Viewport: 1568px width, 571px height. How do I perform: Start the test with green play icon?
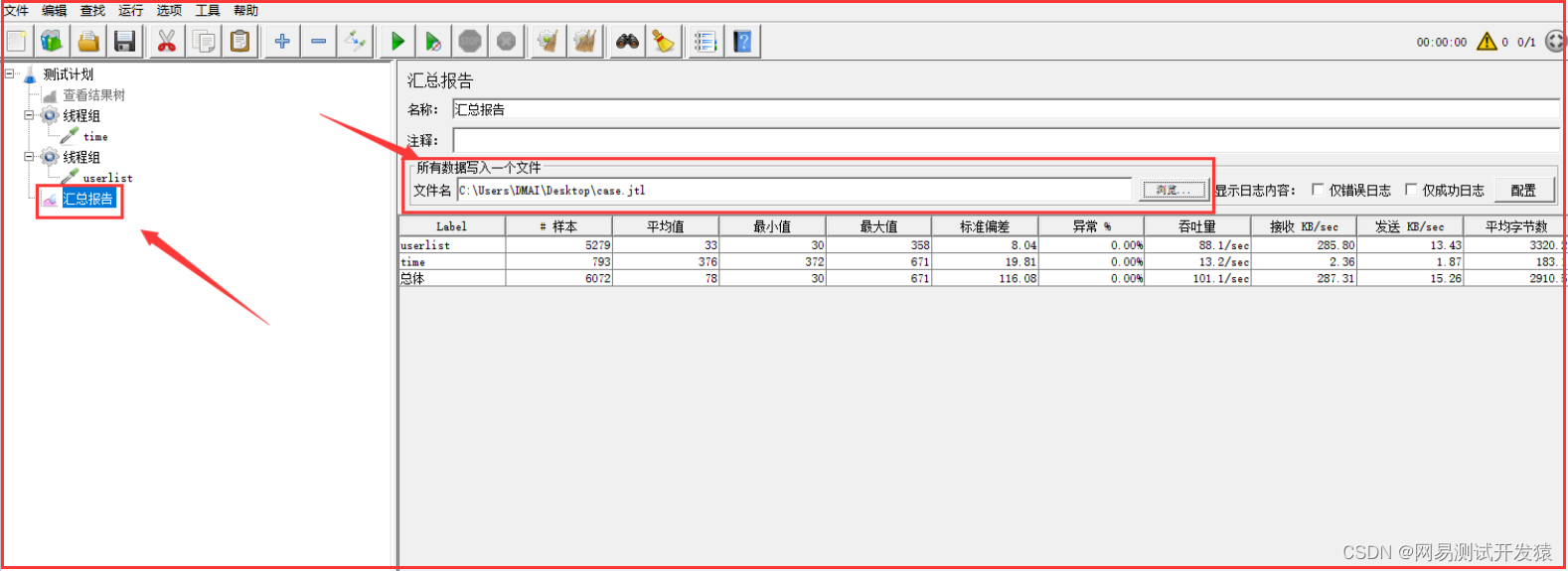coord(397,42)
